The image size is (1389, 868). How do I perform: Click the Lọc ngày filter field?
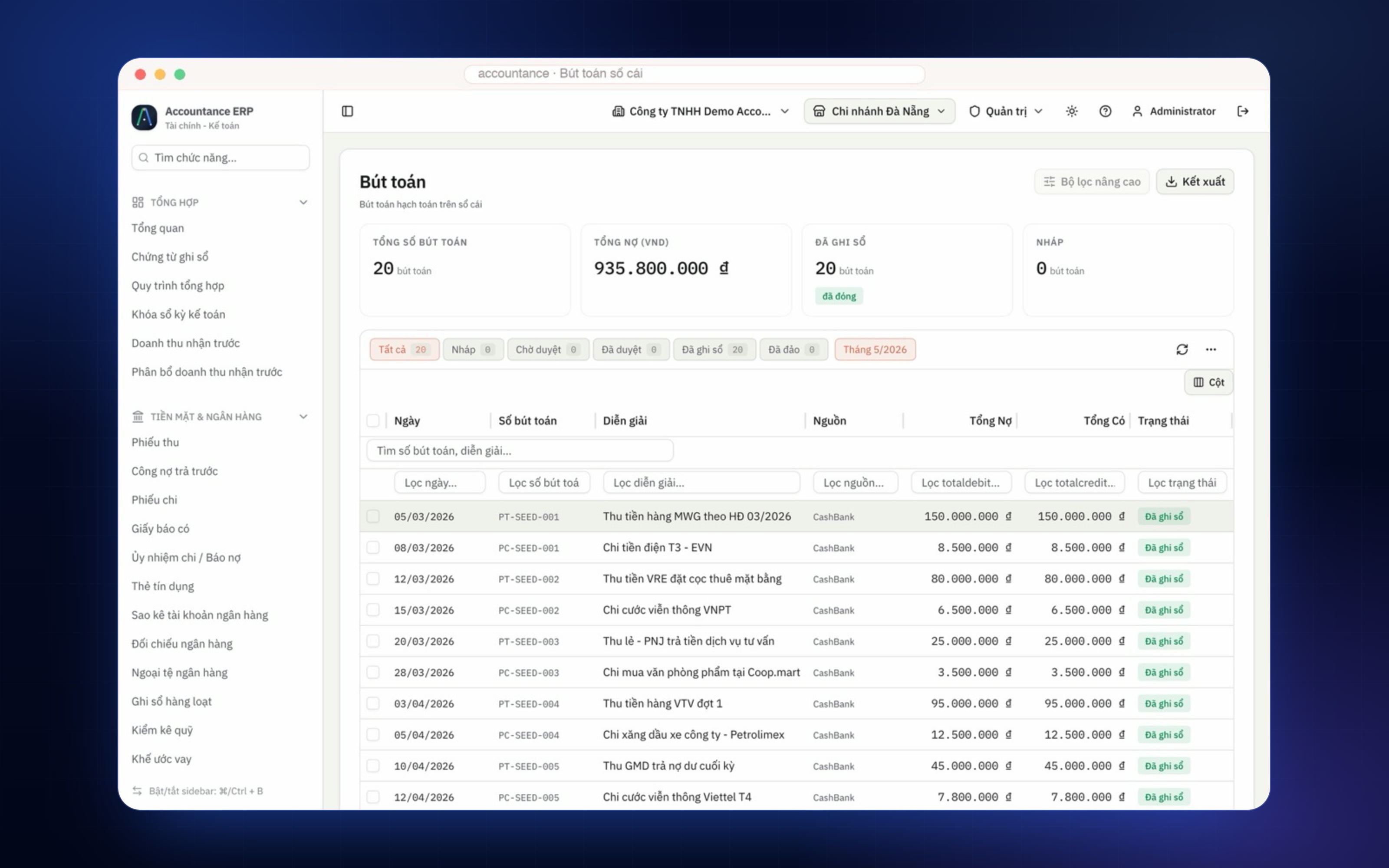coord(440,482)
